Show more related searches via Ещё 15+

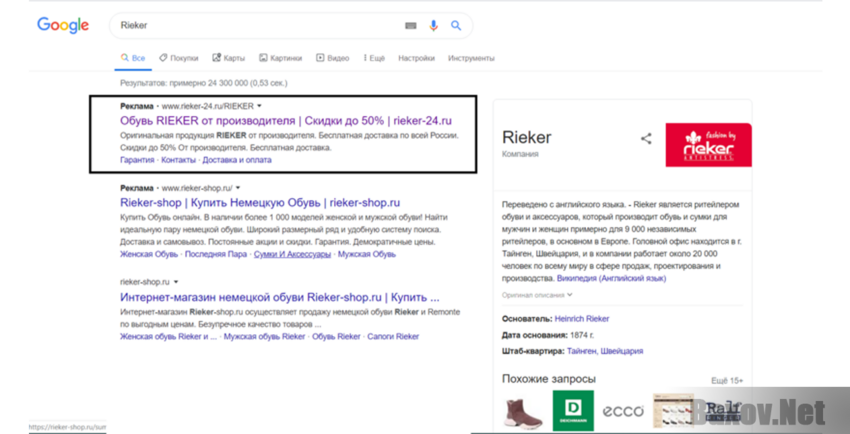pyautogui.click(x=727, y=381)
